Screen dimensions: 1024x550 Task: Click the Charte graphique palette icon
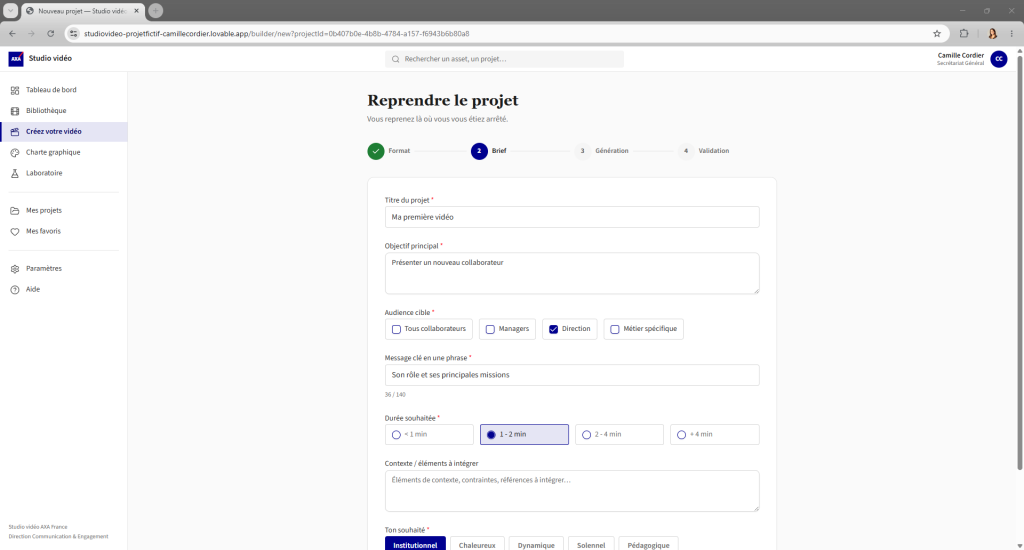(15, 153)
